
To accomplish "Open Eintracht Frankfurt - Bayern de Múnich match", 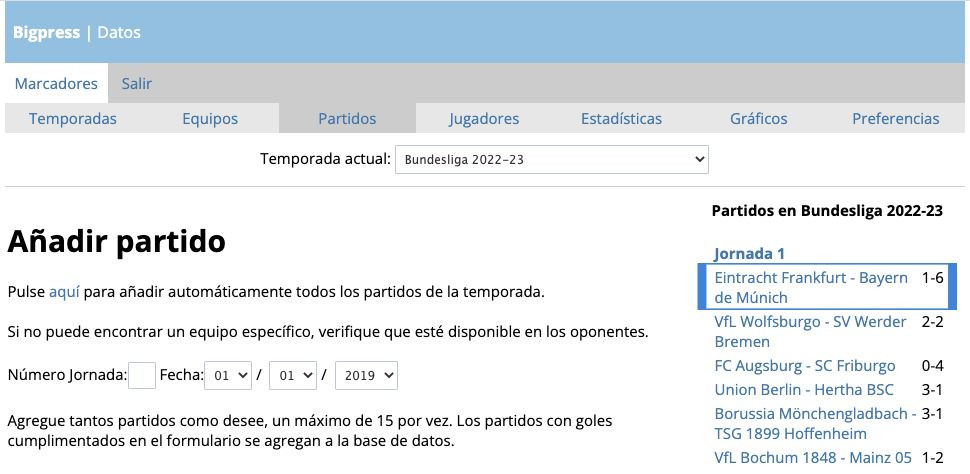I will coord(810,287).
